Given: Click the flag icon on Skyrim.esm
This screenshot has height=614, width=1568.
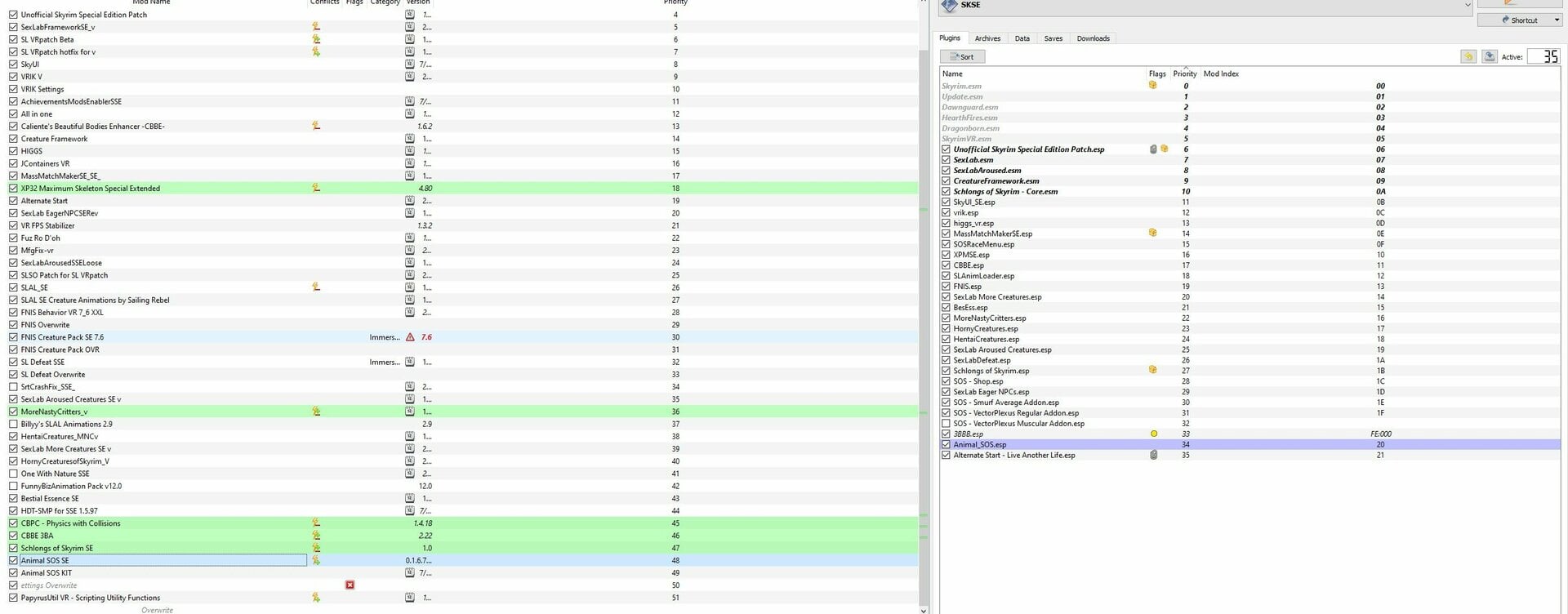Looking at the screenshot, I should tap(1152, 85).
